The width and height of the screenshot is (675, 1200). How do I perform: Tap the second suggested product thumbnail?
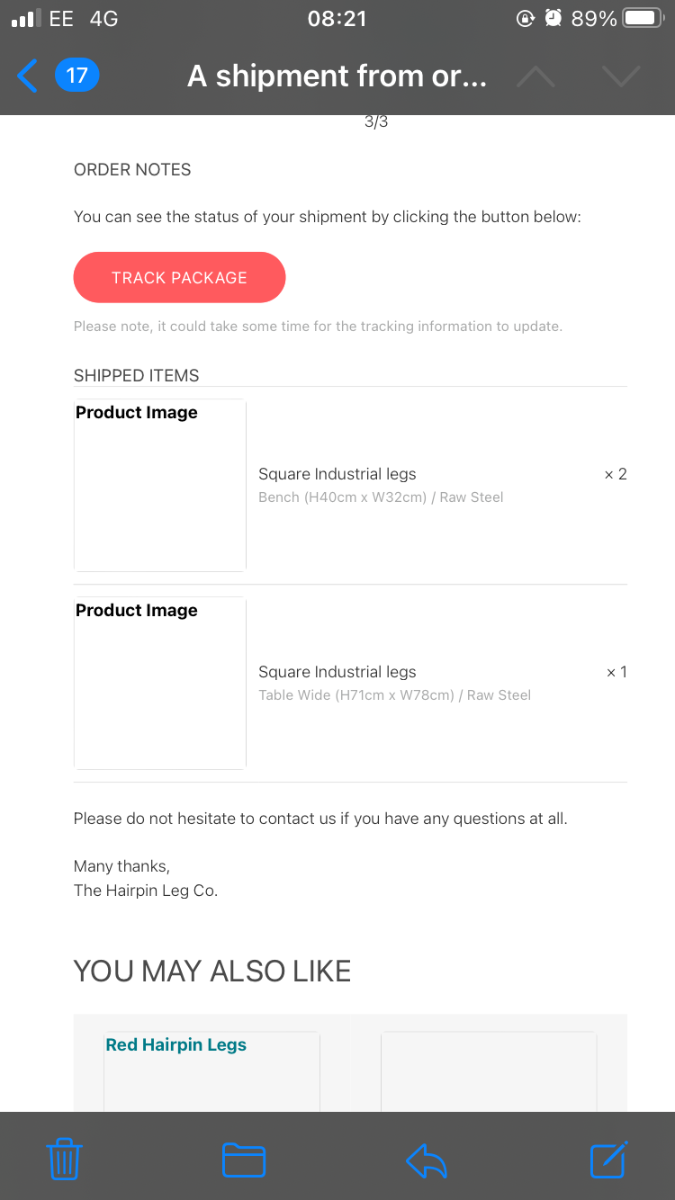(489, 1071)
